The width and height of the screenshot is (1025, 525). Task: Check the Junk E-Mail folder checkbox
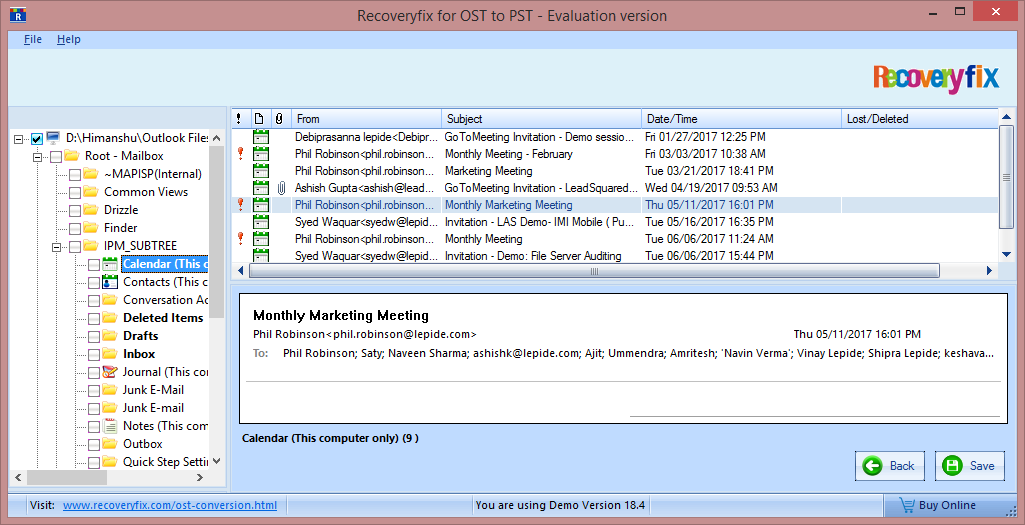click(94, 390)
